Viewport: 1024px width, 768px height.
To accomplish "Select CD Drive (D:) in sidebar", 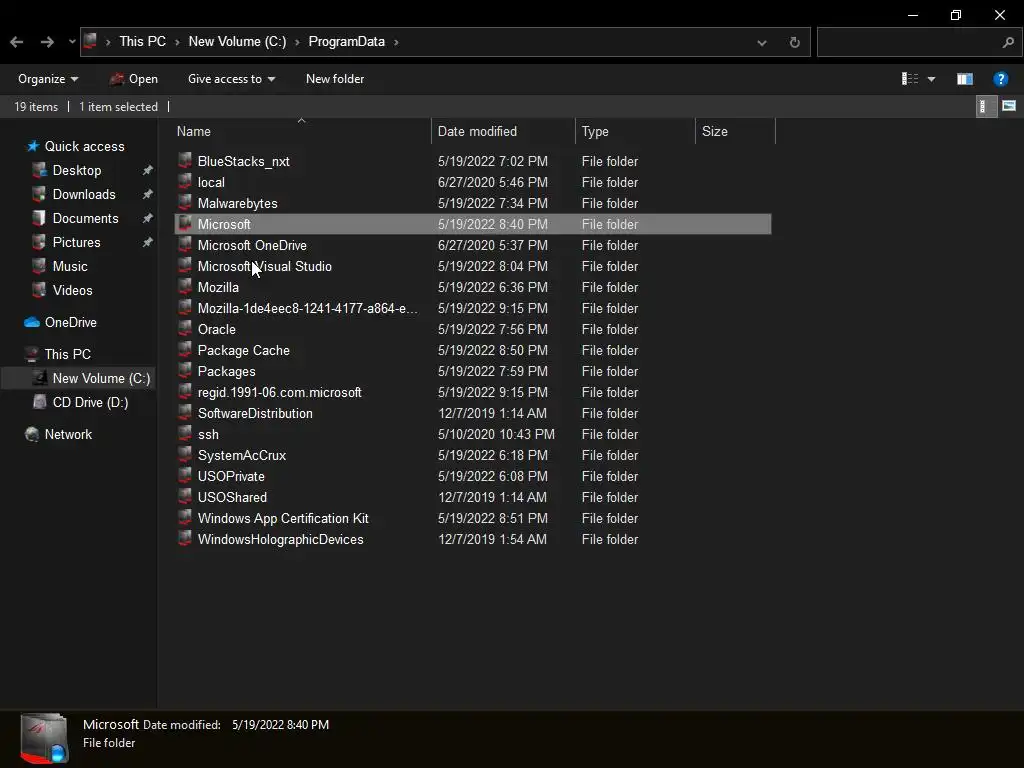I will 90,402.
